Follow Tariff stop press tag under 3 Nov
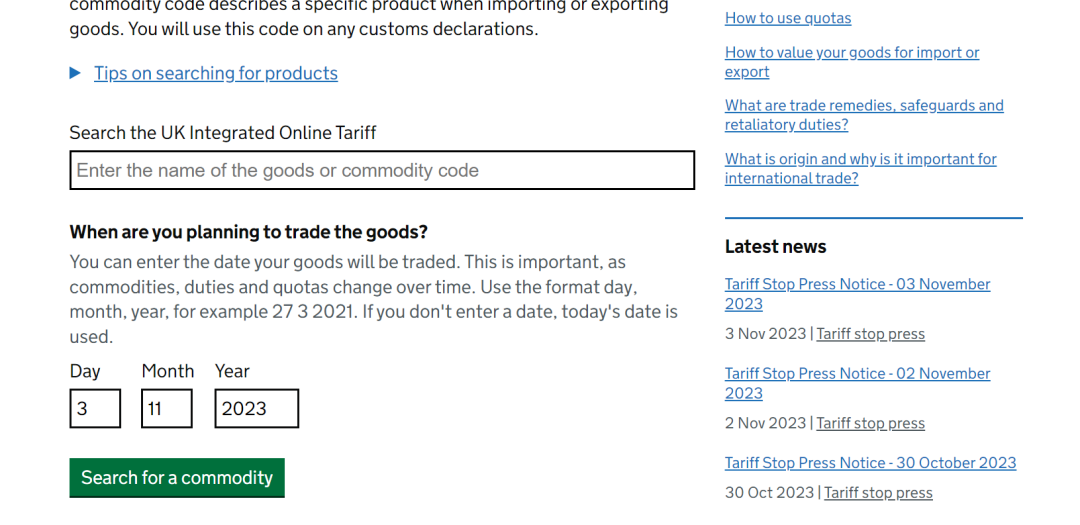 (871, 334)
